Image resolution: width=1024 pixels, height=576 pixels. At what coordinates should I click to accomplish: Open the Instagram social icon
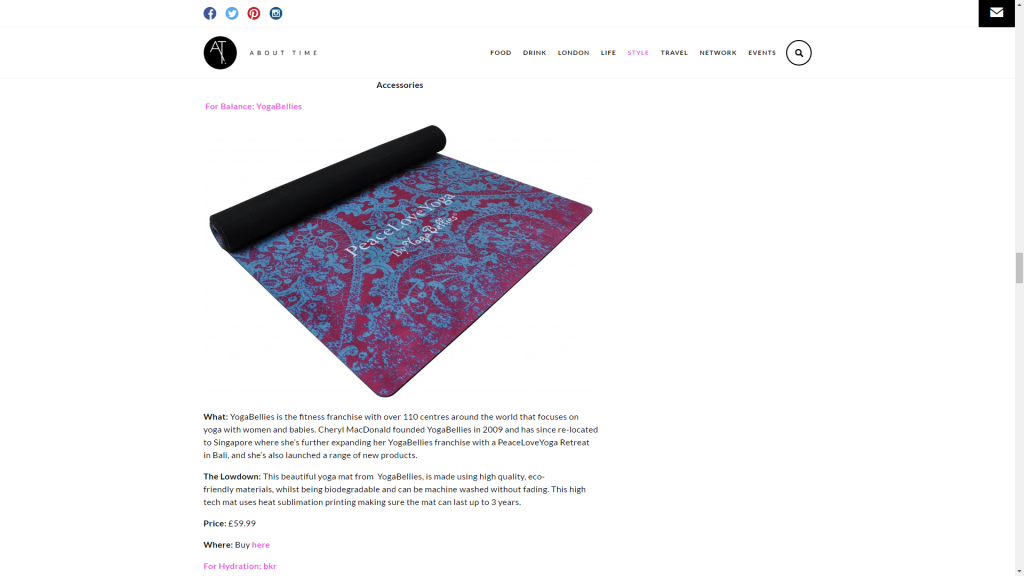click(276, 13)
